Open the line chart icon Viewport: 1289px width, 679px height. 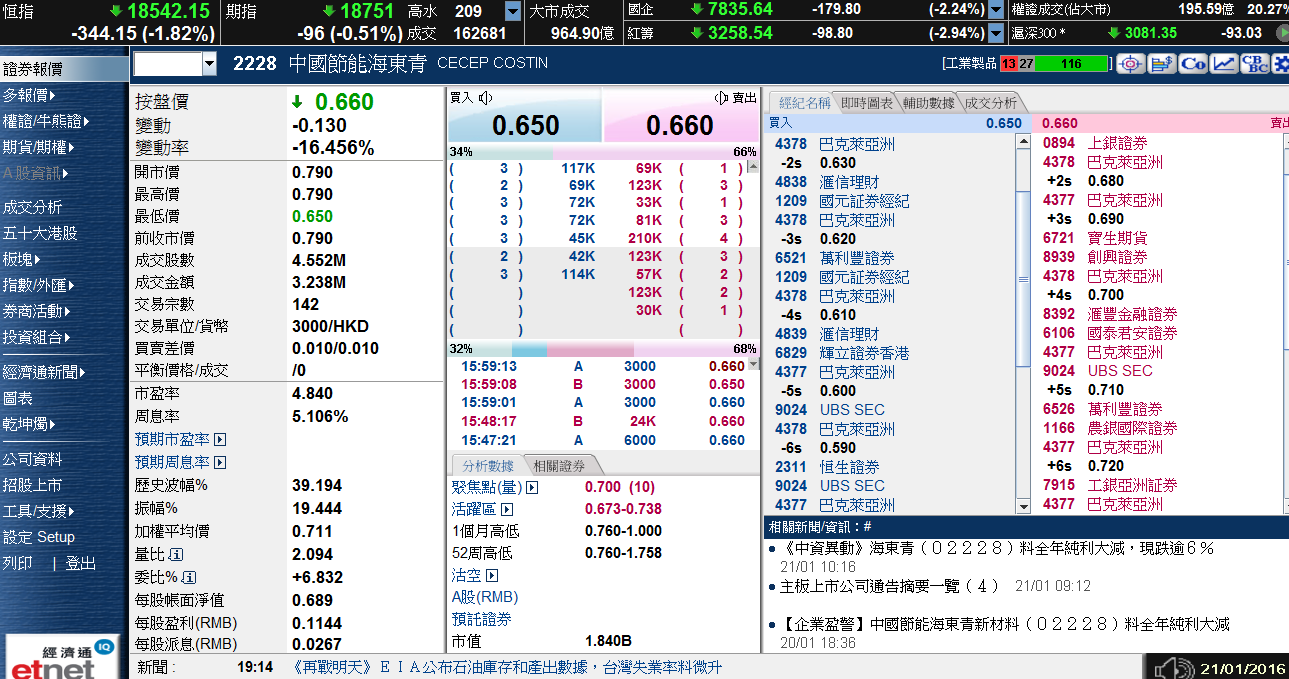pos(1224,64)
